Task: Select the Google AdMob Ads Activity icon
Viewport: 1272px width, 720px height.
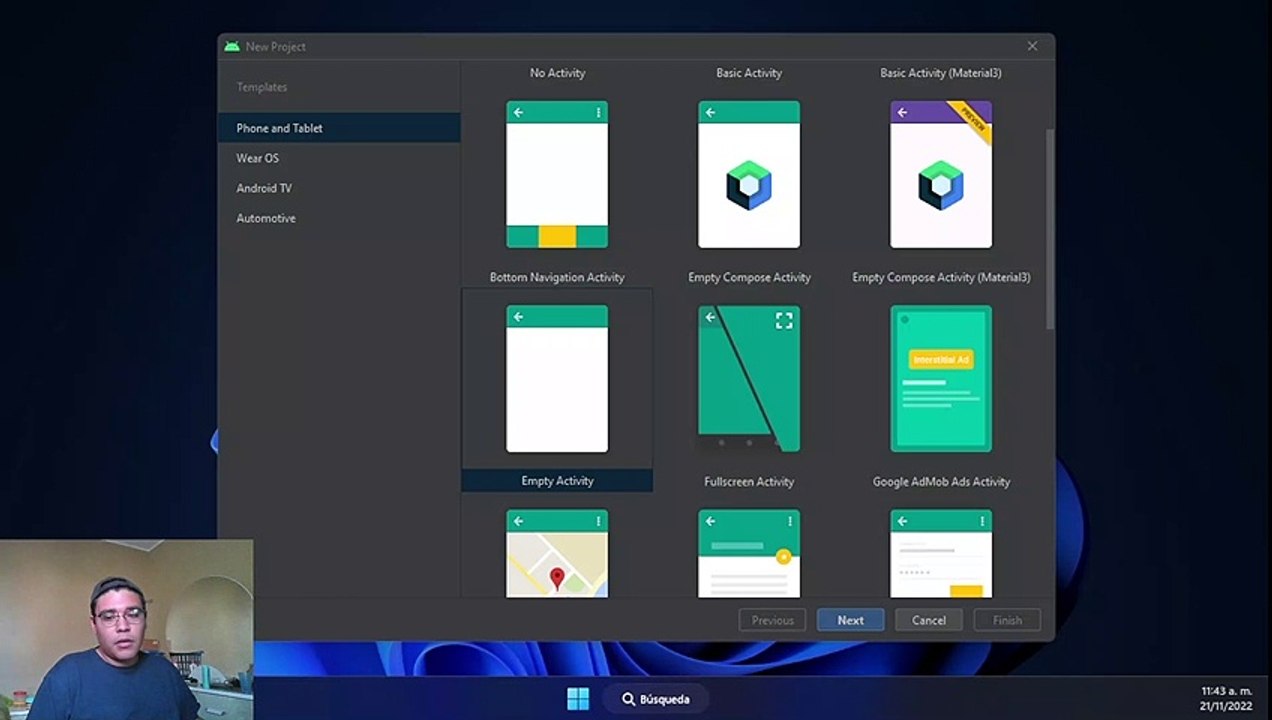Action: point(941,379)
